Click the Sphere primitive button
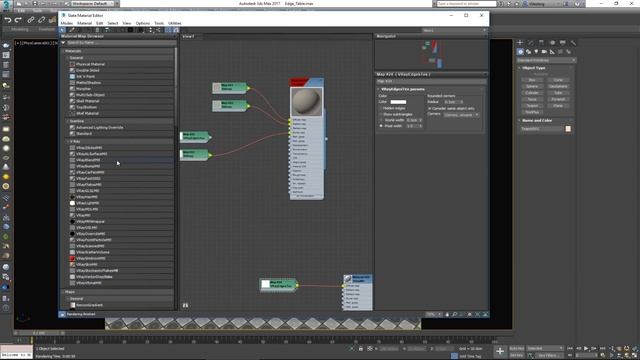640x360 pixels. 532,87
